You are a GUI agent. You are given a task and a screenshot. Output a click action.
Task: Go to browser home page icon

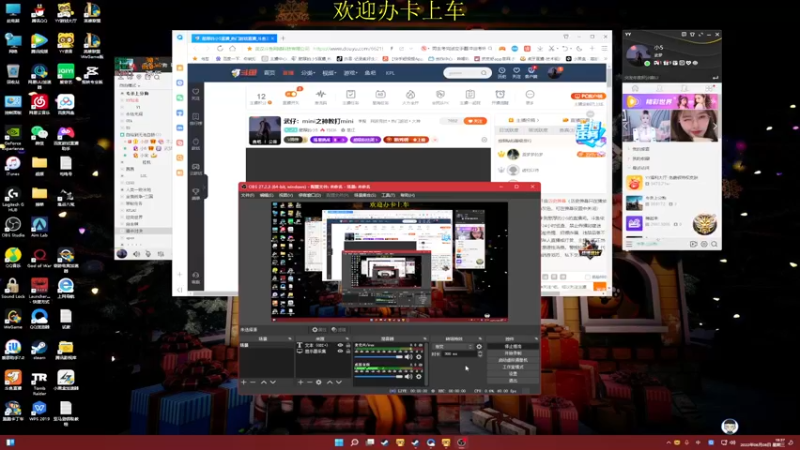[233, 48]
